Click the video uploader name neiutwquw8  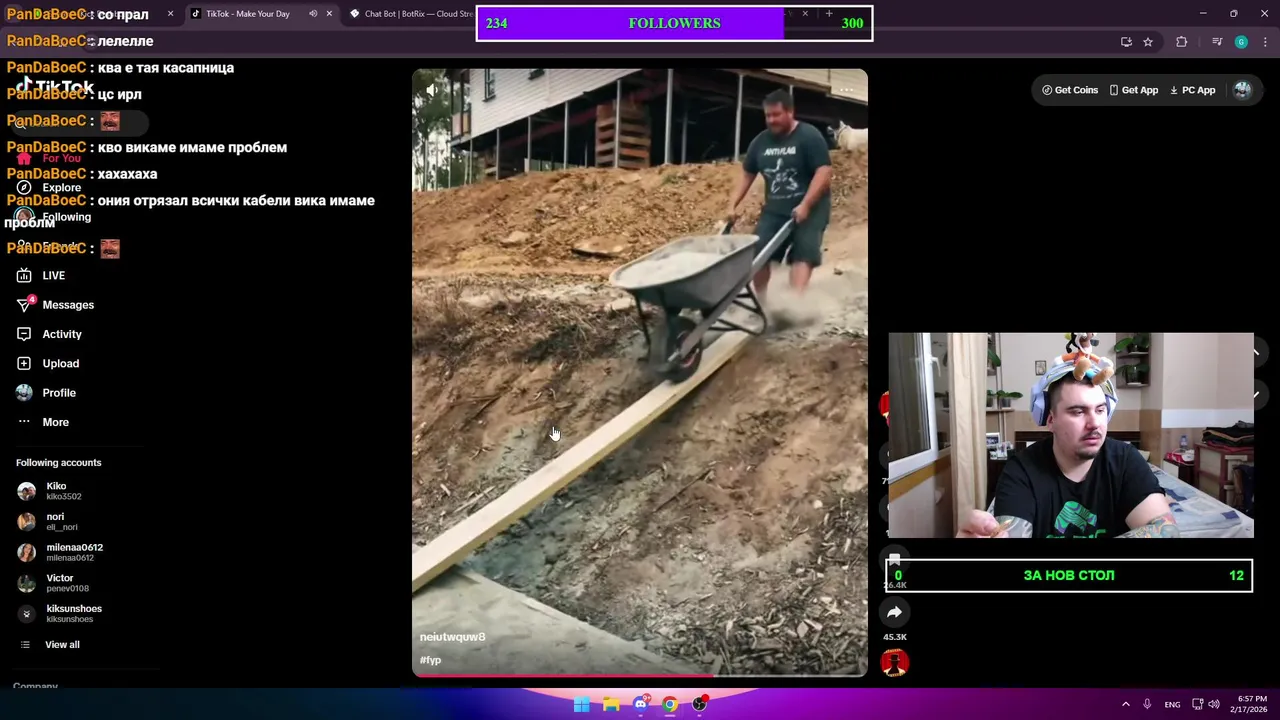point(452,637)
